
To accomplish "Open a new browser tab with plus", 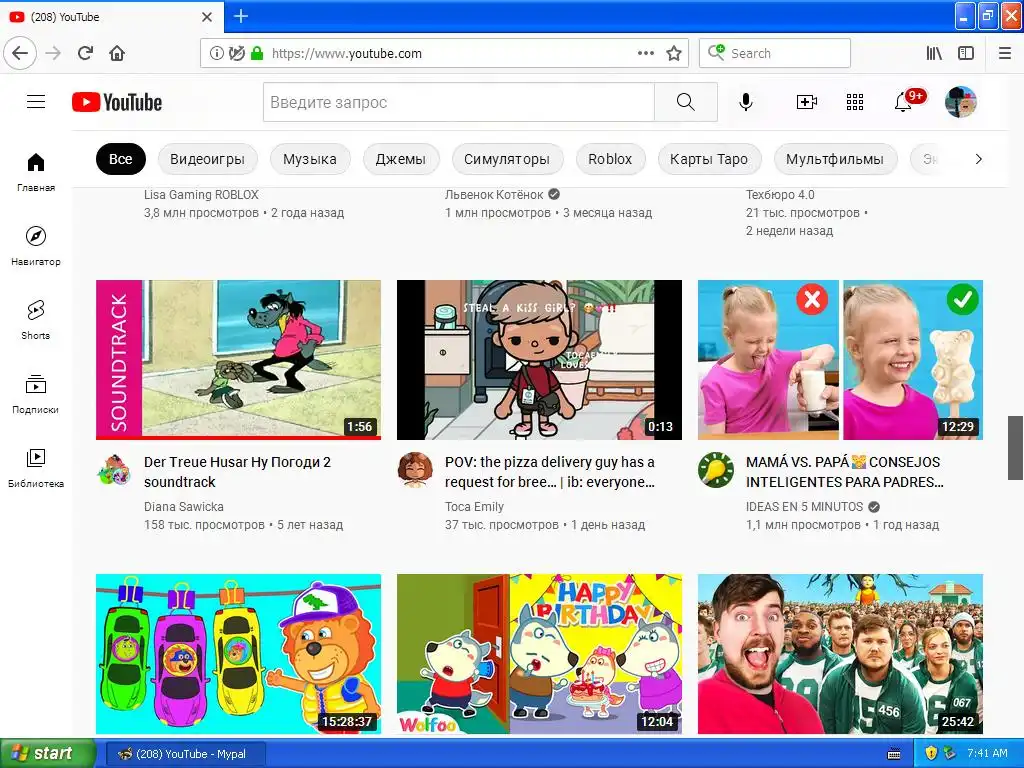I will 241,16.
